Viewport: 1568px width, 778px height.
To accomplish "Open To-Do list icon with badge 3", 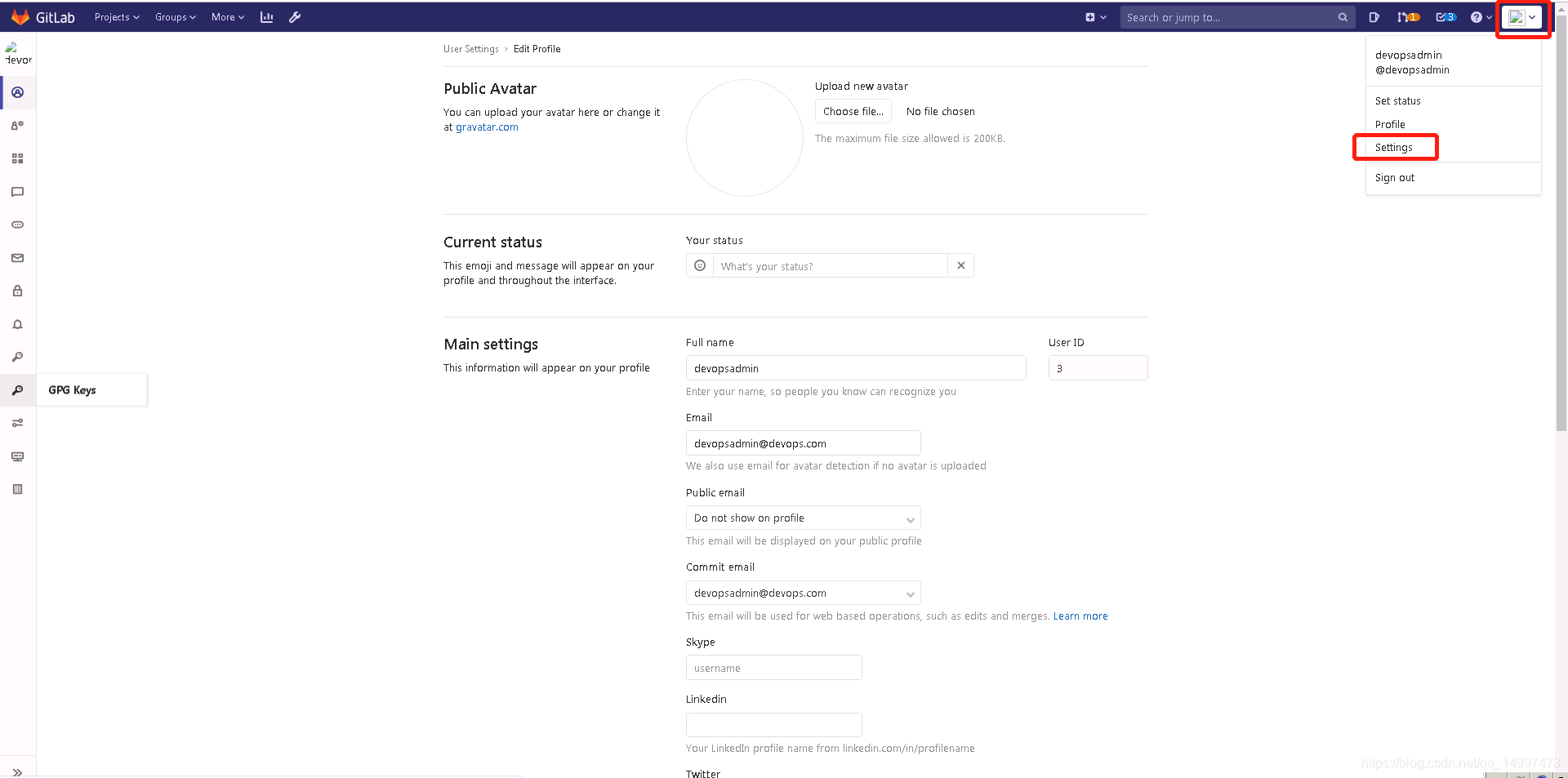I will pos(1445,17).
